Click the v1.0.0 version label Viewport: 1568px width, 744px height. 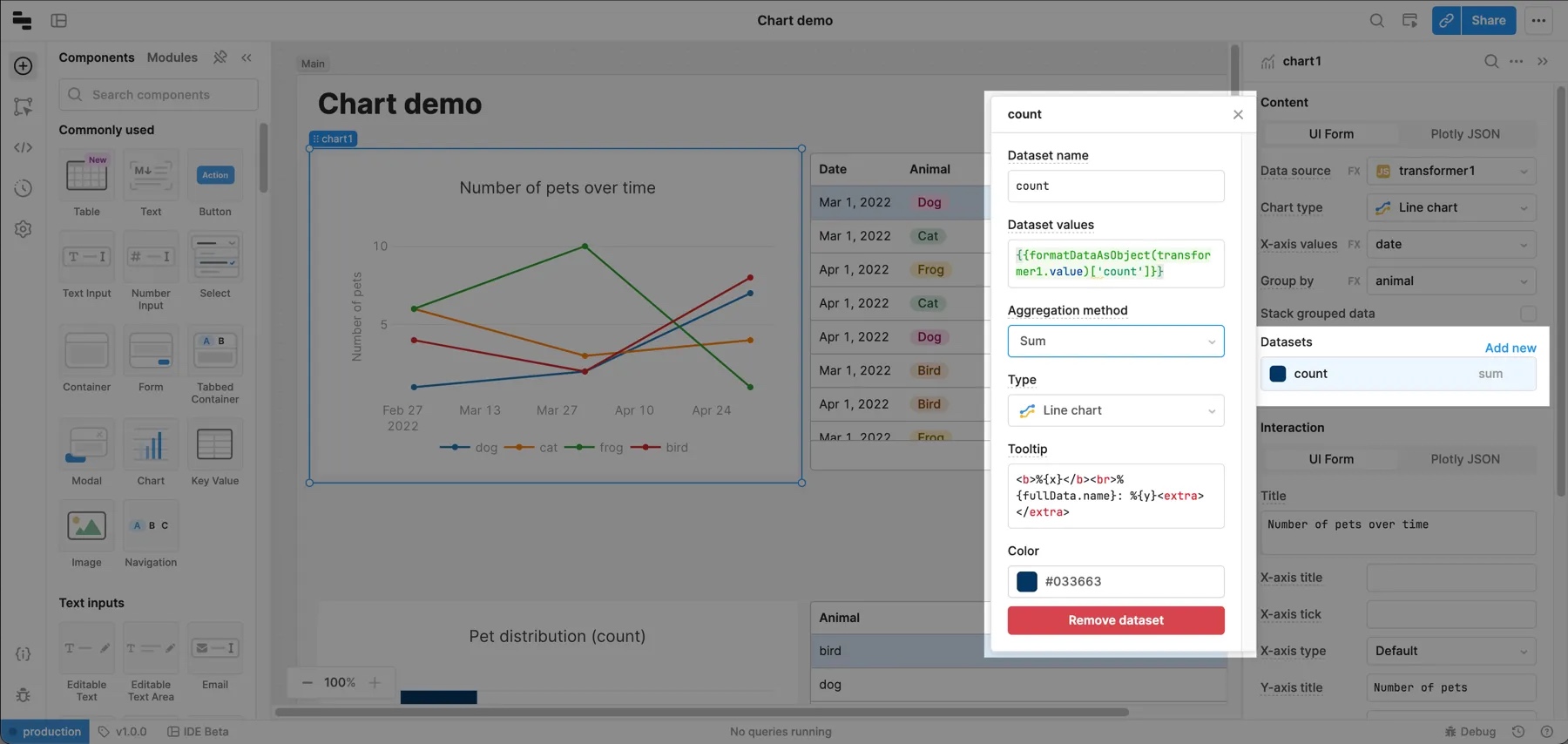click(x=123, y=732)
